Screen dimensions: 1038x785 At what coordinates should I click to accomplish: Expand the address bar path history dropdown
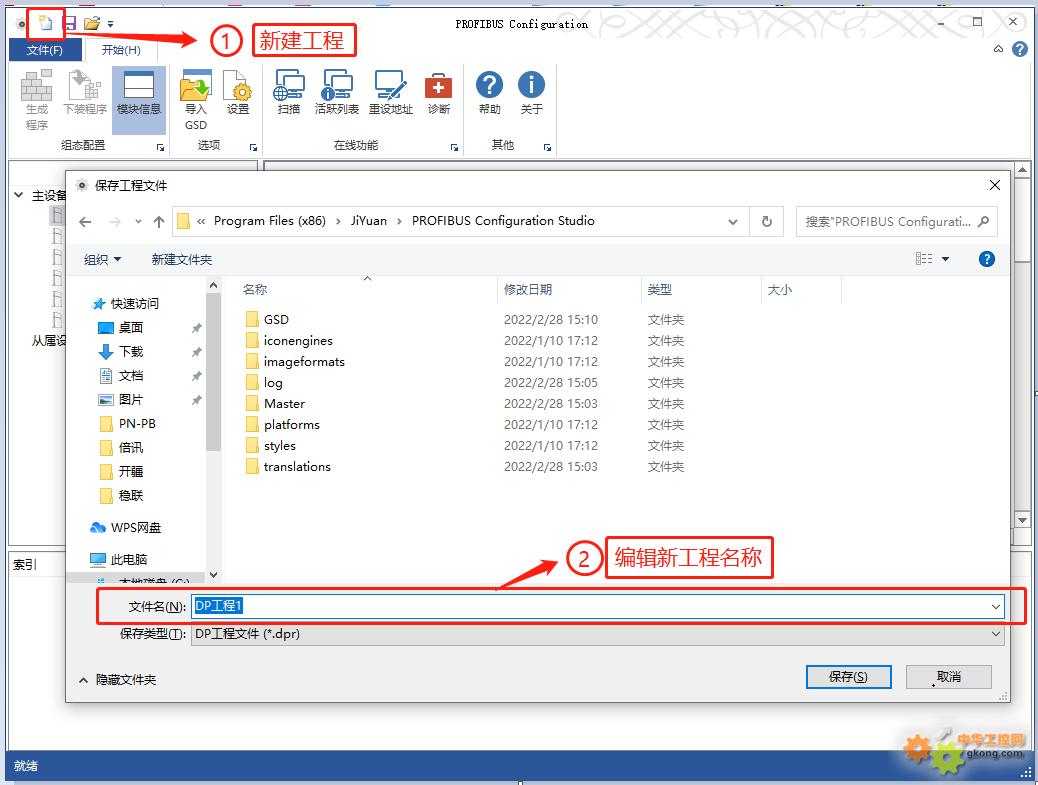pyautogui.click(x=733, y=222)
